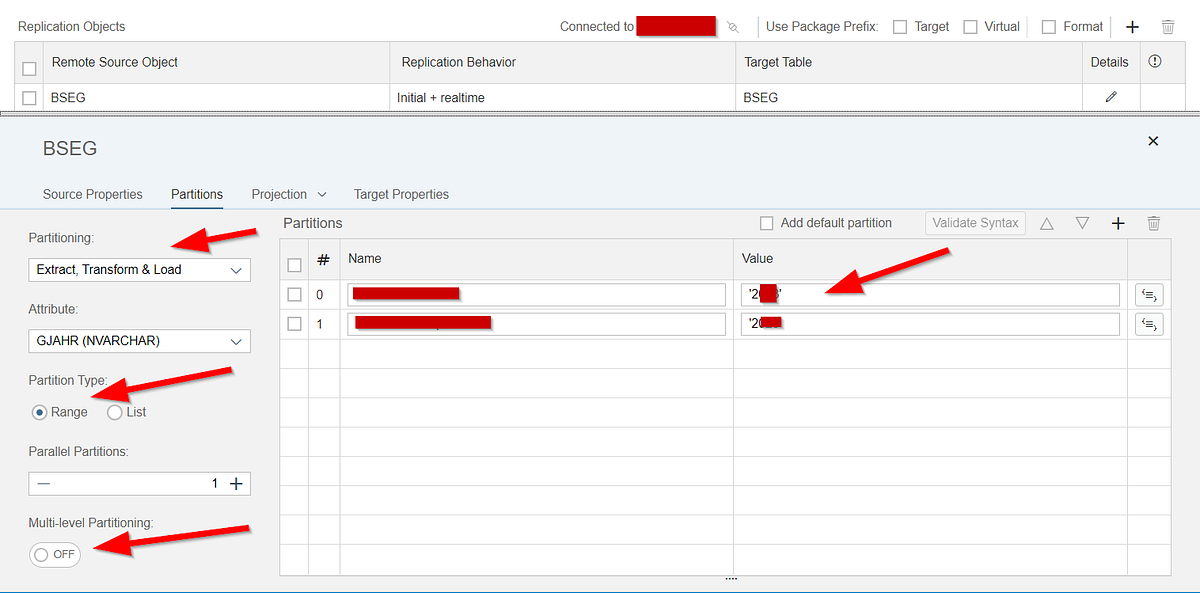This screenshot has width=1200, height=593.
Task: Delete selected partitions using the trash icon
Action: point(1153,223)
